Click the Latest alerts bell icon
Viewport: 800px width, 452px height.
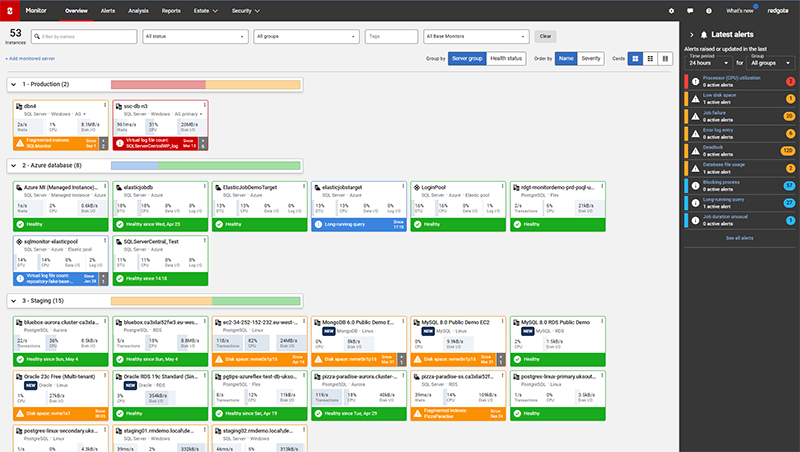click(x=704, y=35)
